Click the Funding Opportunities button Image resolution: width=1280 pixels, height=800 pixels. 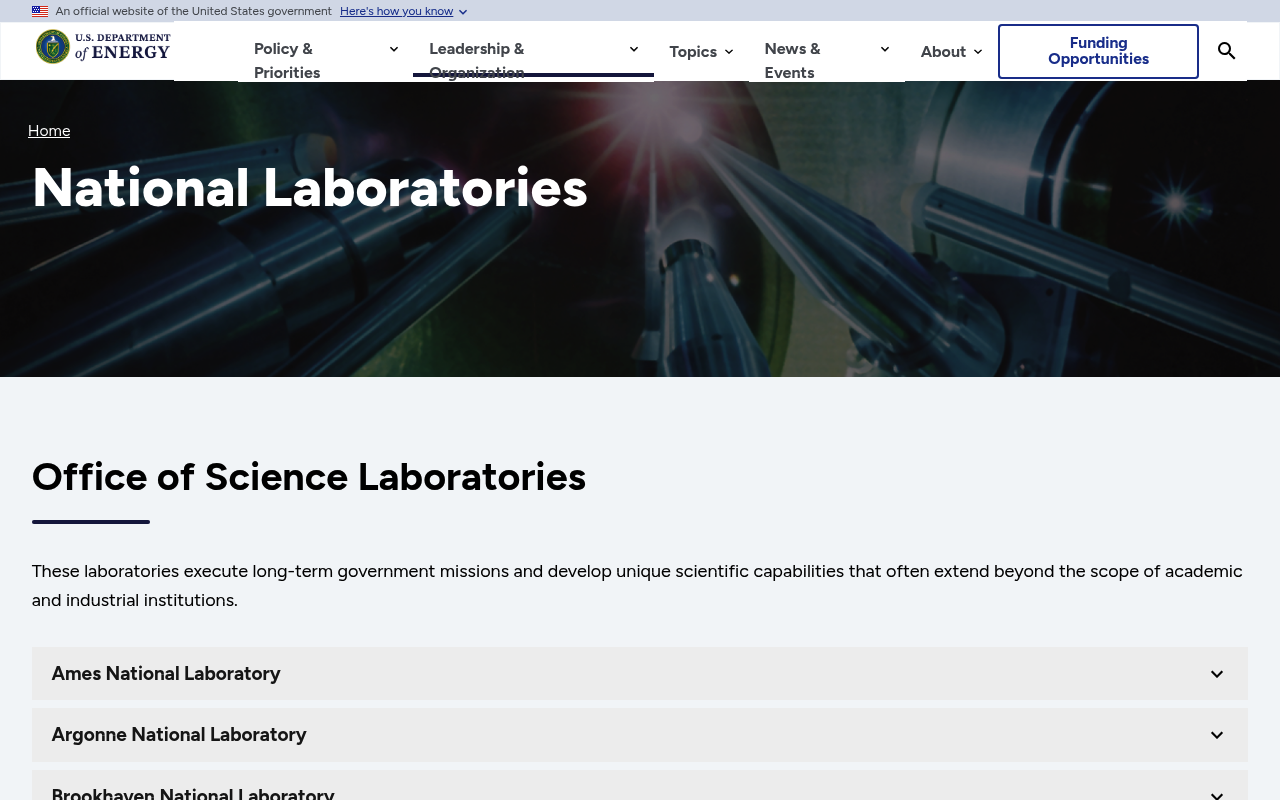tap(1098, 51)
